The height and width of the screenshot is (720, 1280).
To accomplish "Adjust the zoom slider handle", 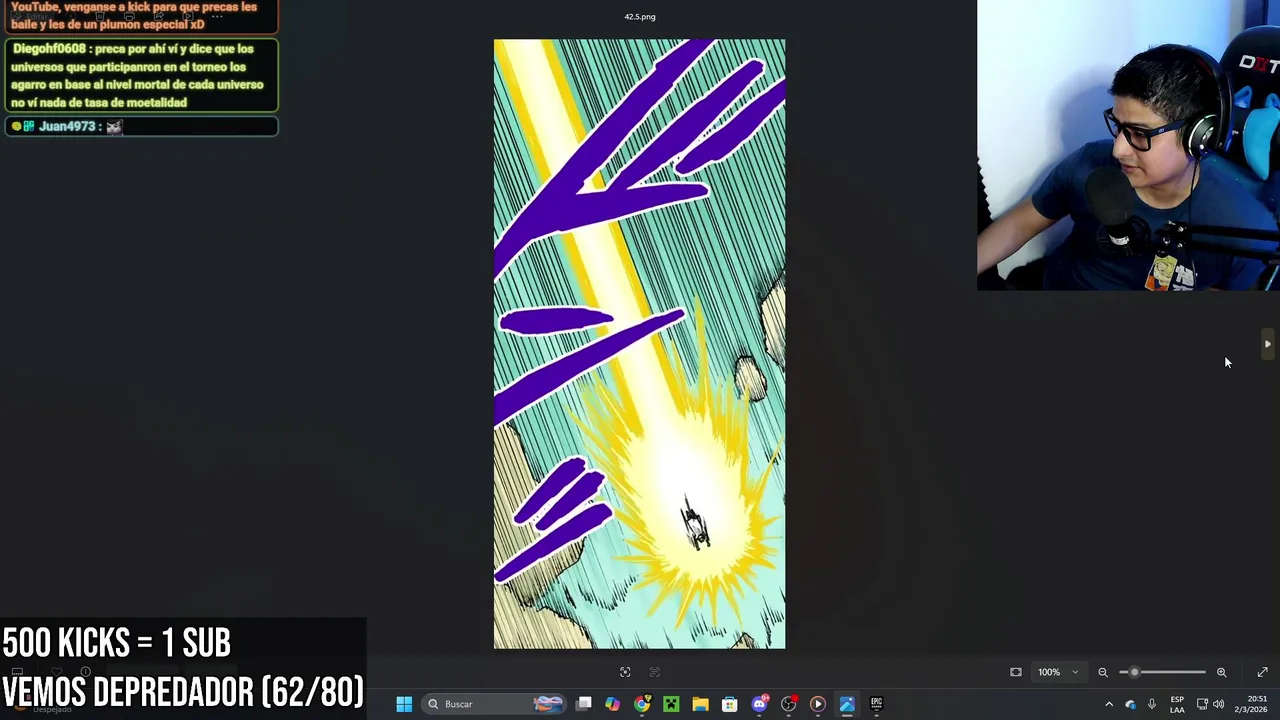I will (1134, 672).
